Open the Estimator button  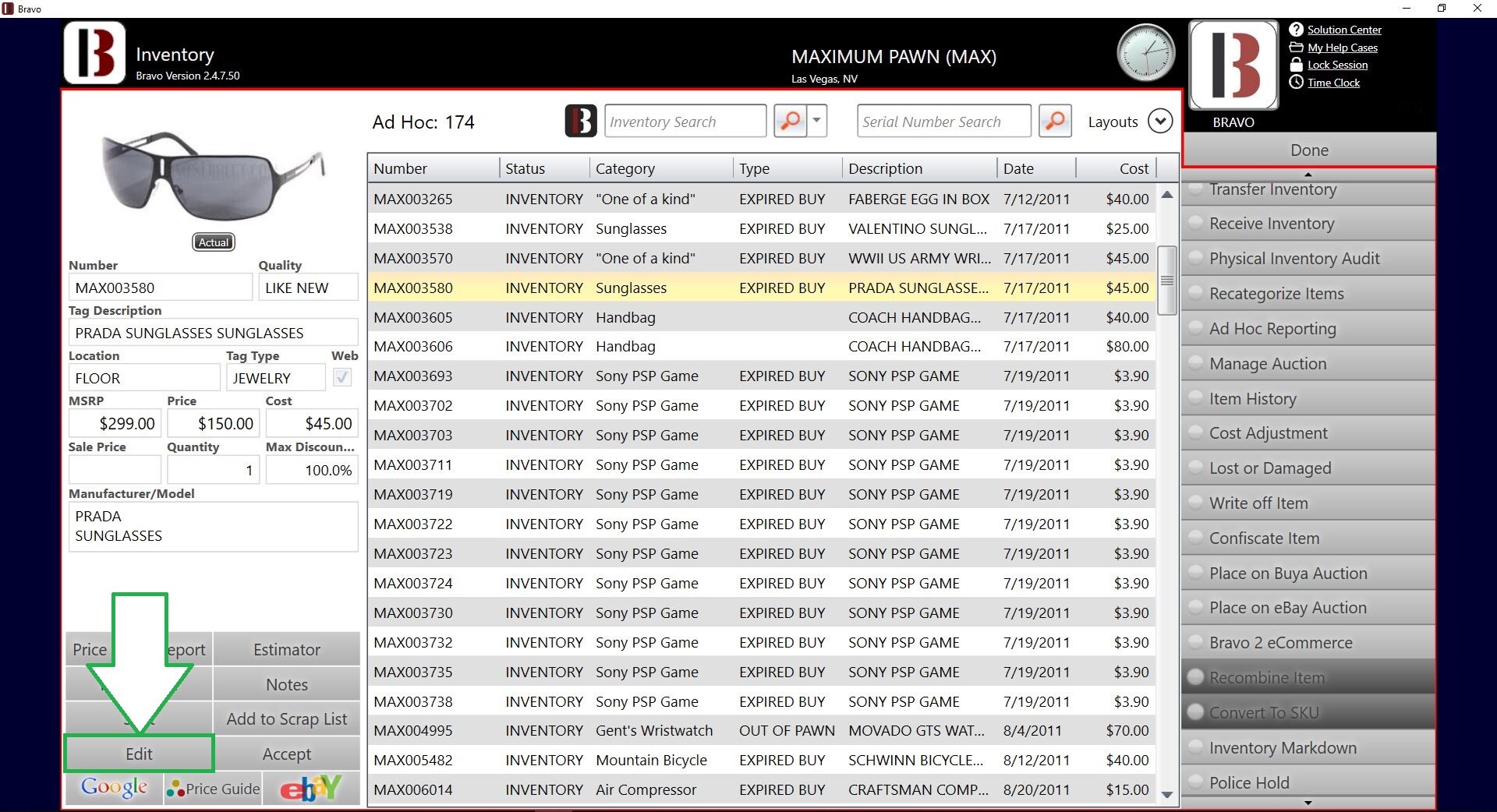click(286, 649)
